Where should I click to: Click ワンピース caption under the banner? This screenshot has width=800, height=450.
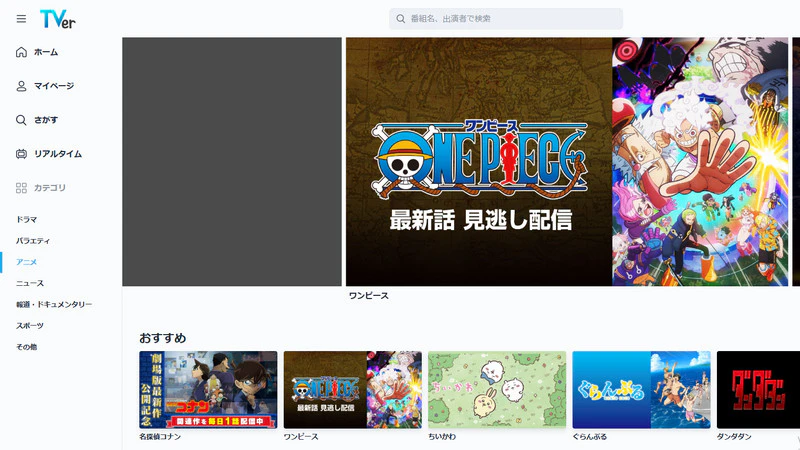pos(368,296)
